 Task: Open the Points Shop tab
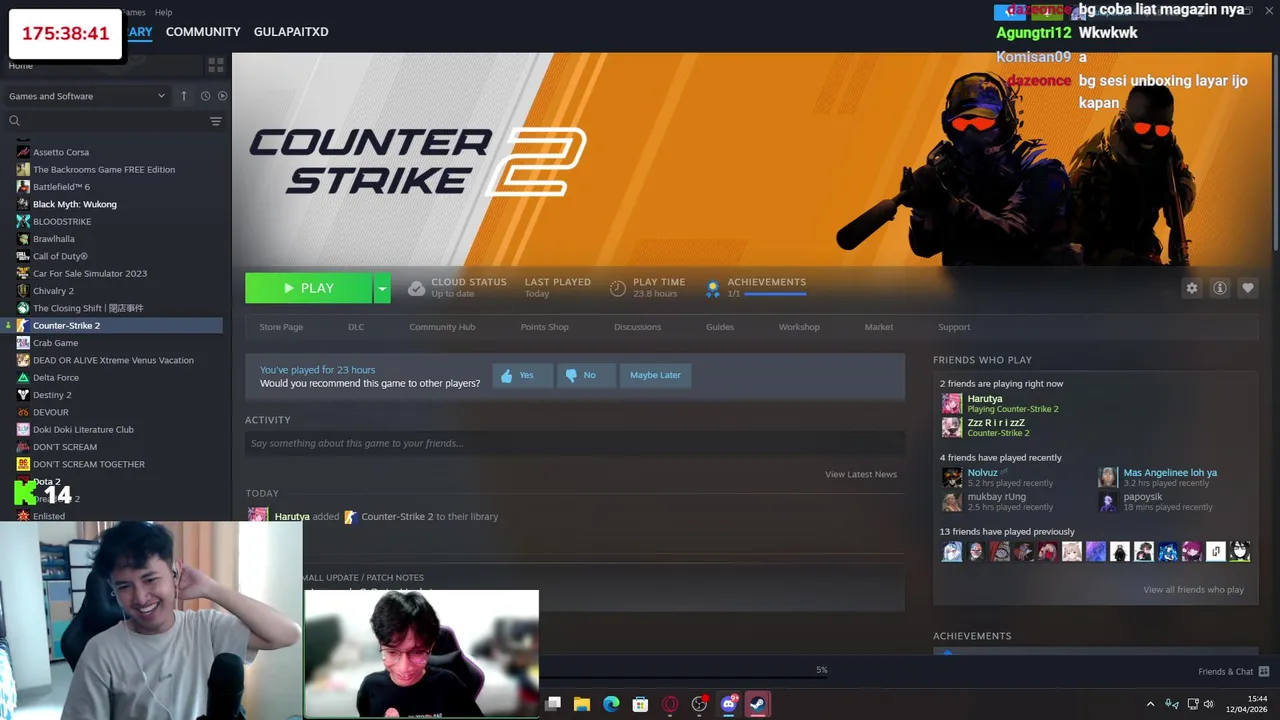544,327
